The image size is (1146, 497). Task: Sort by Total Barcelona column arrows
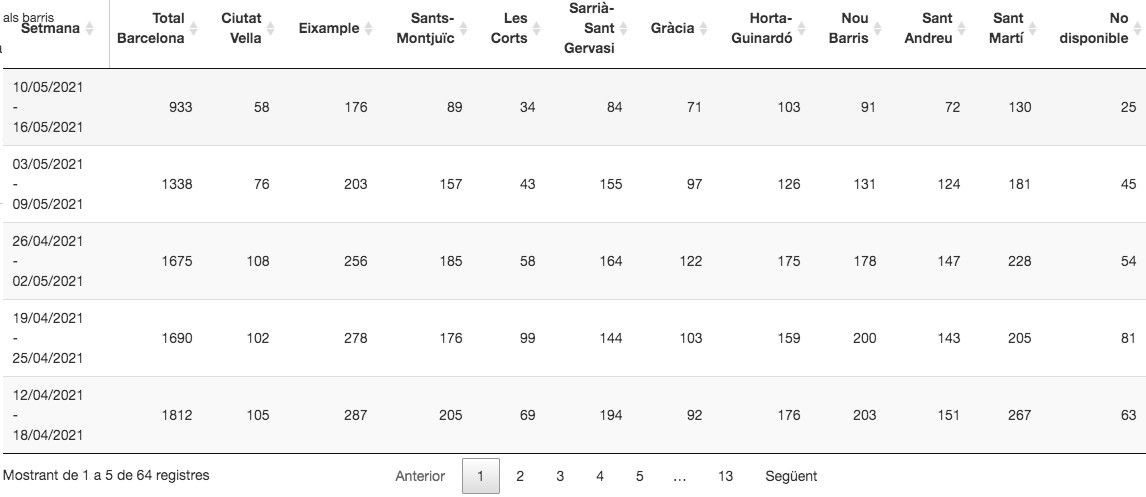[194, 29]
